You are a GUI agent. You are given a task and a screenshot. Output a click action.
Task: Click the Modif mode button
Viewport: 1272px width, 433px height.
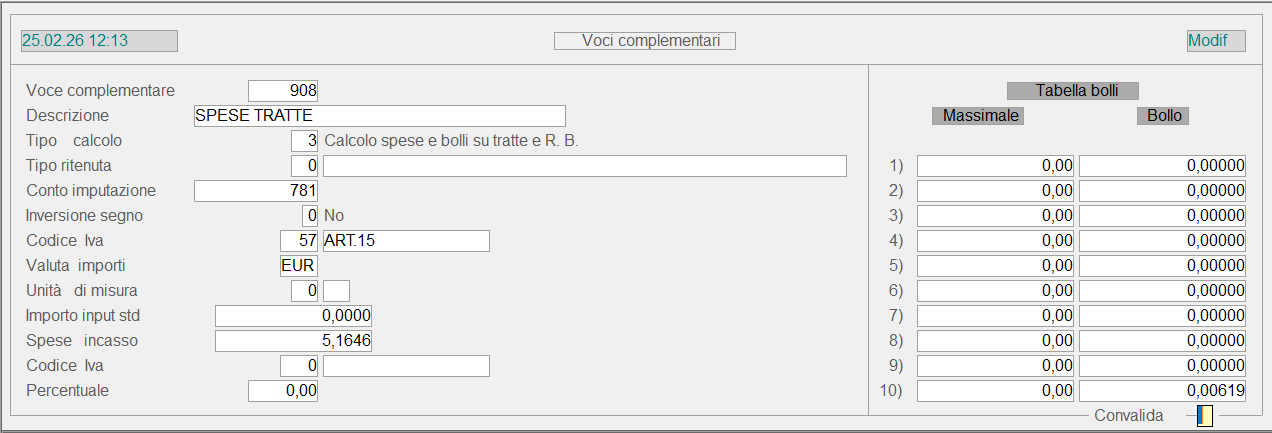coord(1215,41)
